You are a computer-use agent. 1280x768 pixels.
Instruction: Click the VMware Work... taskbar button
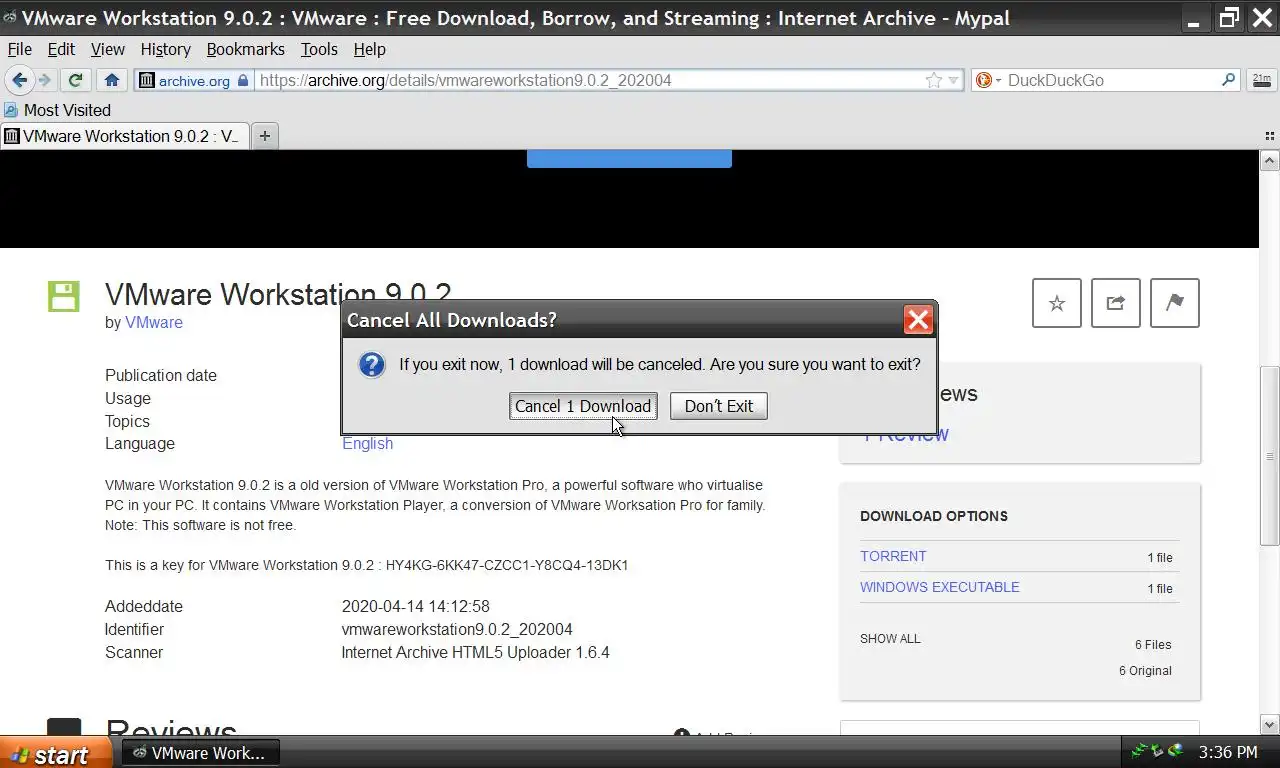coord(200,753)
